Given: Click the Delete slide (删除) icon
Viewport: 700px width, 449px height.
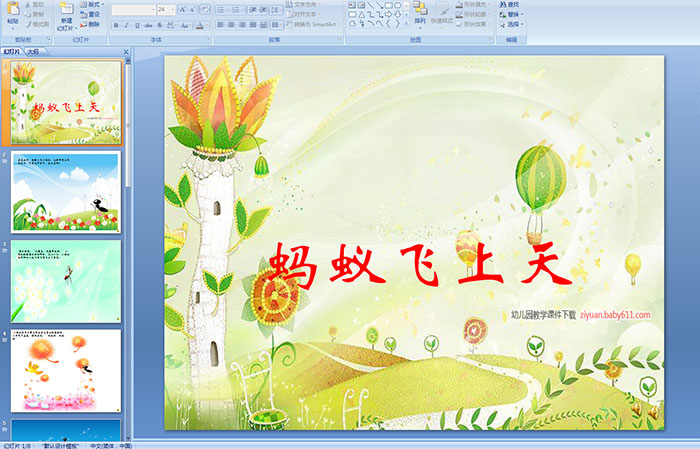Looking at the screenshot, I should coord(93,24).
